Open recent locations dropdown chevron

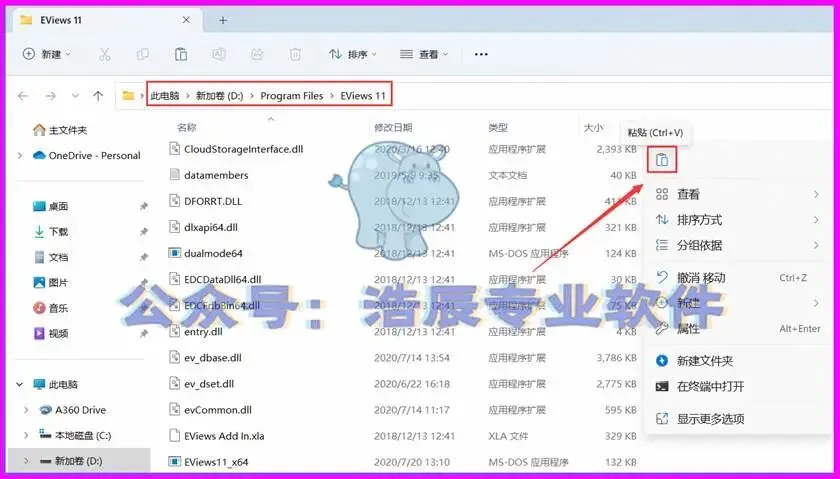75,96
